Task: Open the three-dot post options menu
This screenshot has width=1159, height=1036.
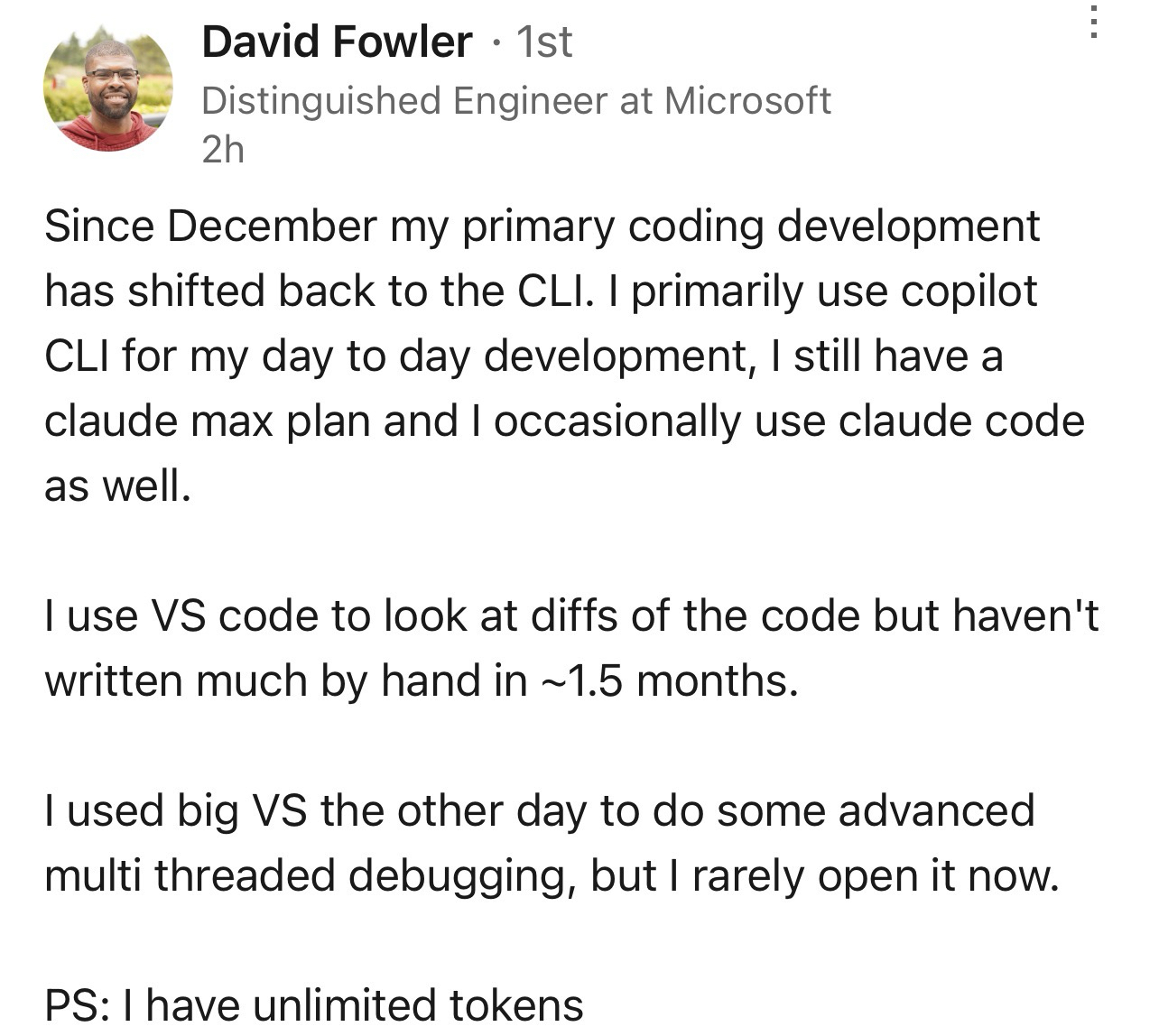Action: click(x=1093, y=23)
